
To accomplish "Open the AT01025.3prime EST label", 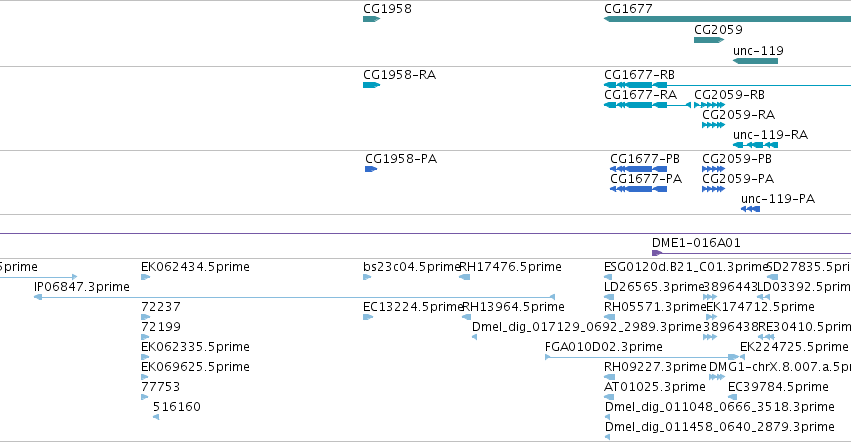I will coord(655,387).
